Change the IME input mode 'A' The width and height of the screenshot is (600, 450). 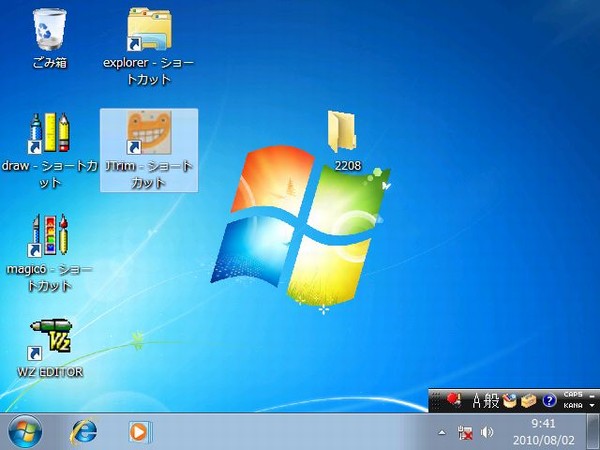pyautogui.click(x=476, y=401)
